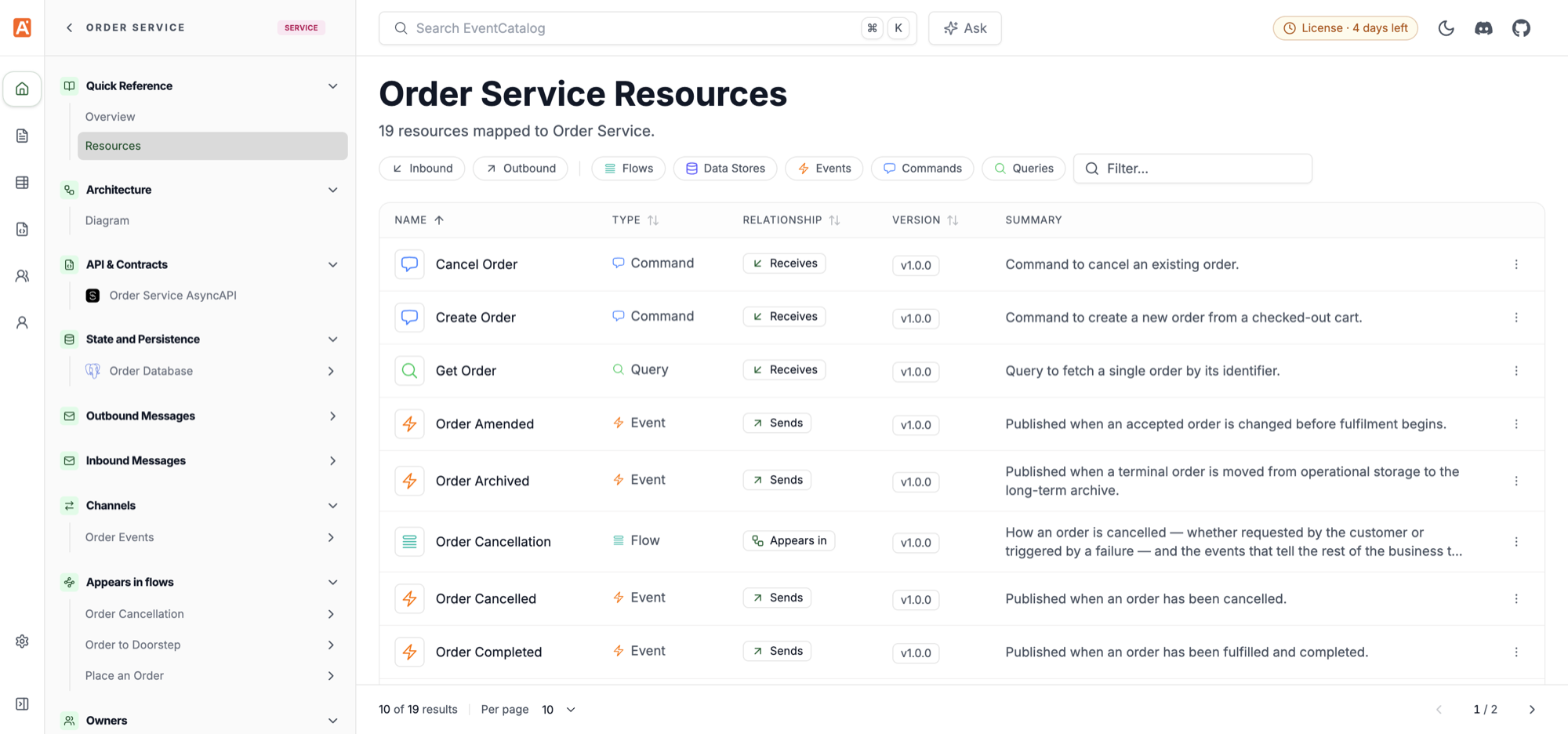Select Overview in Quick Reference

pos(110,117)
